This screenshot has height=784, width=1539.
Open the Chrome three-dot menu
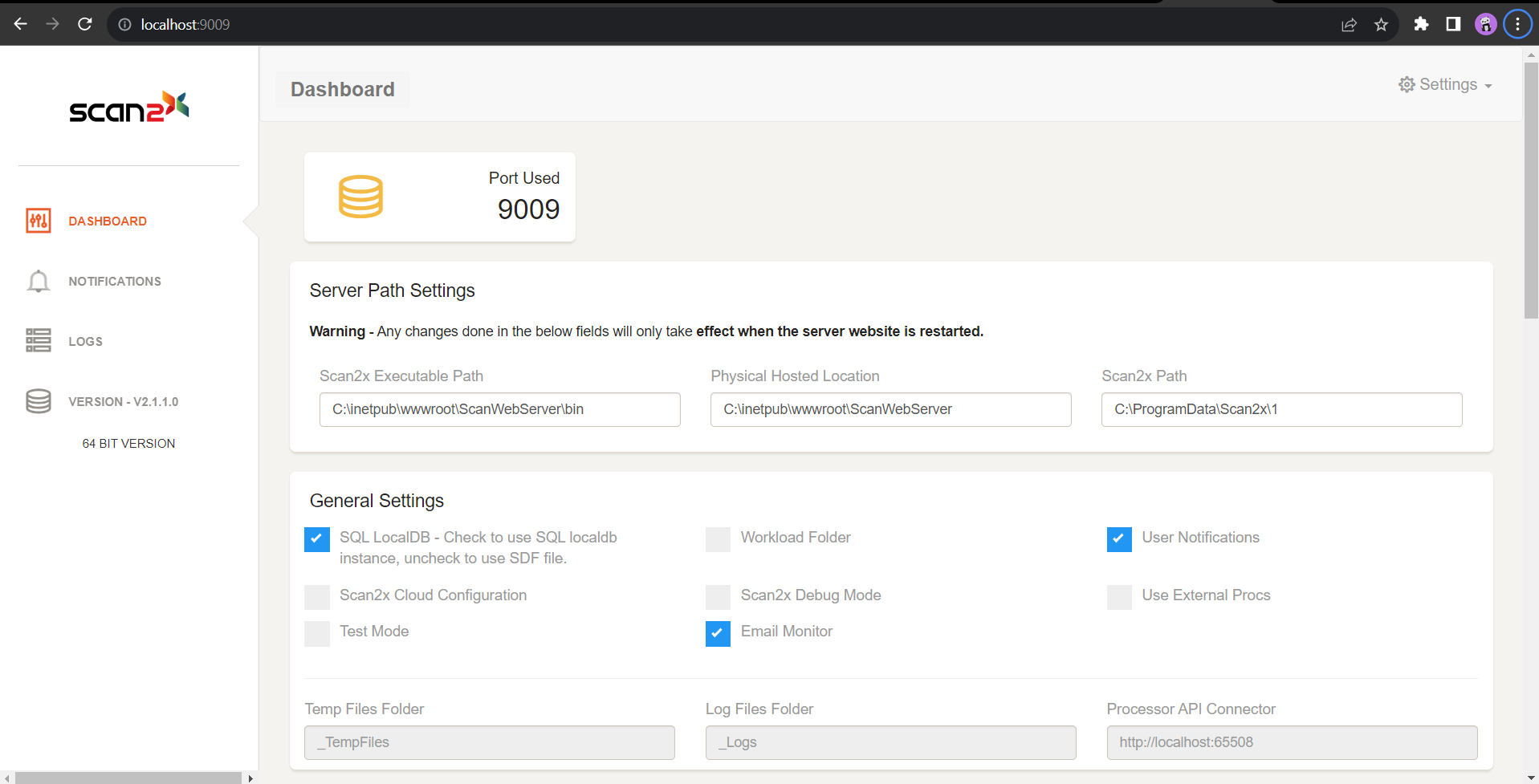[1517, 24]
